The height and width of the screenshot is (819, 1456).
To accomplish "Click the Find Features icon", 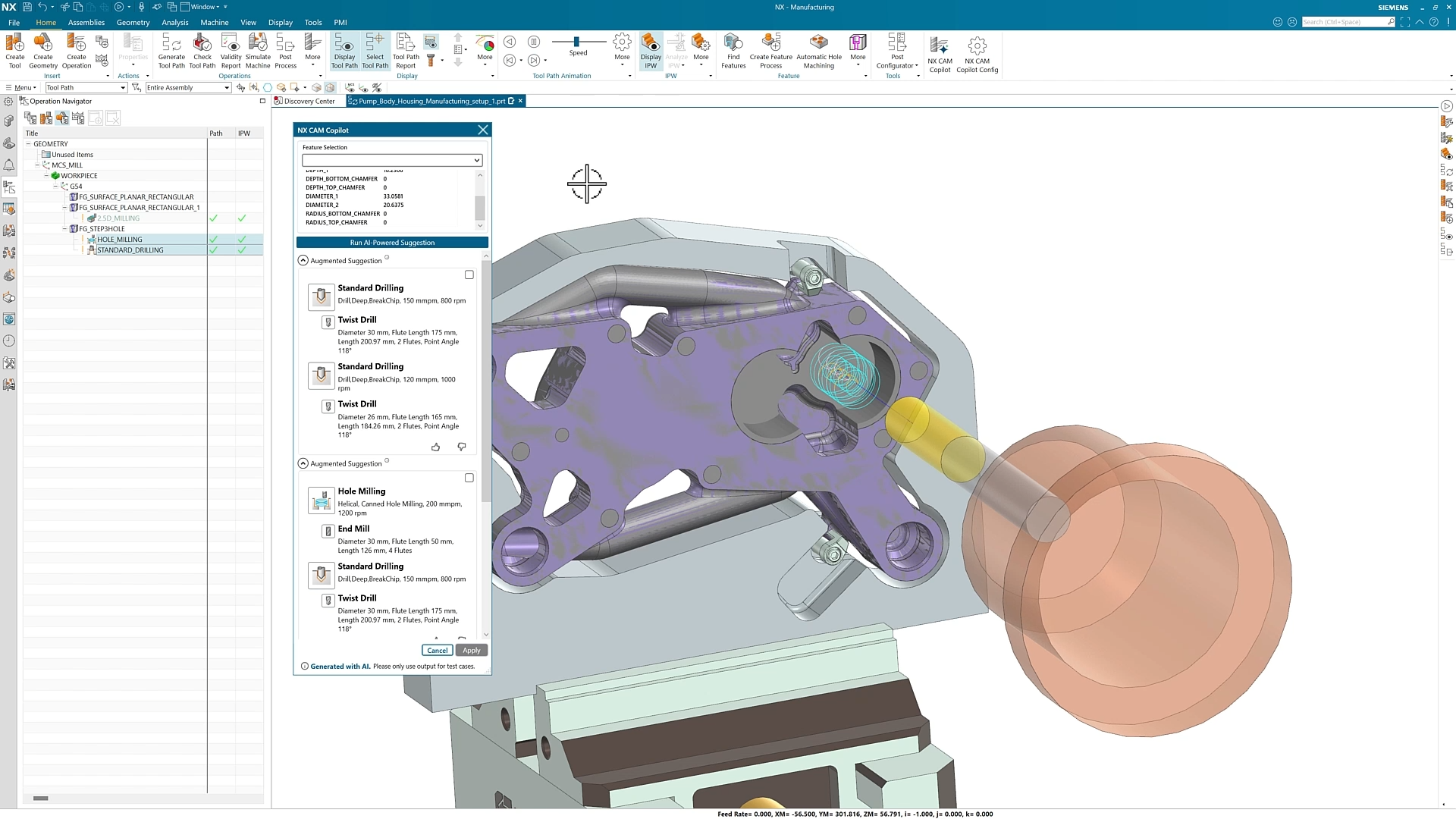I will [x=733, y=43].
